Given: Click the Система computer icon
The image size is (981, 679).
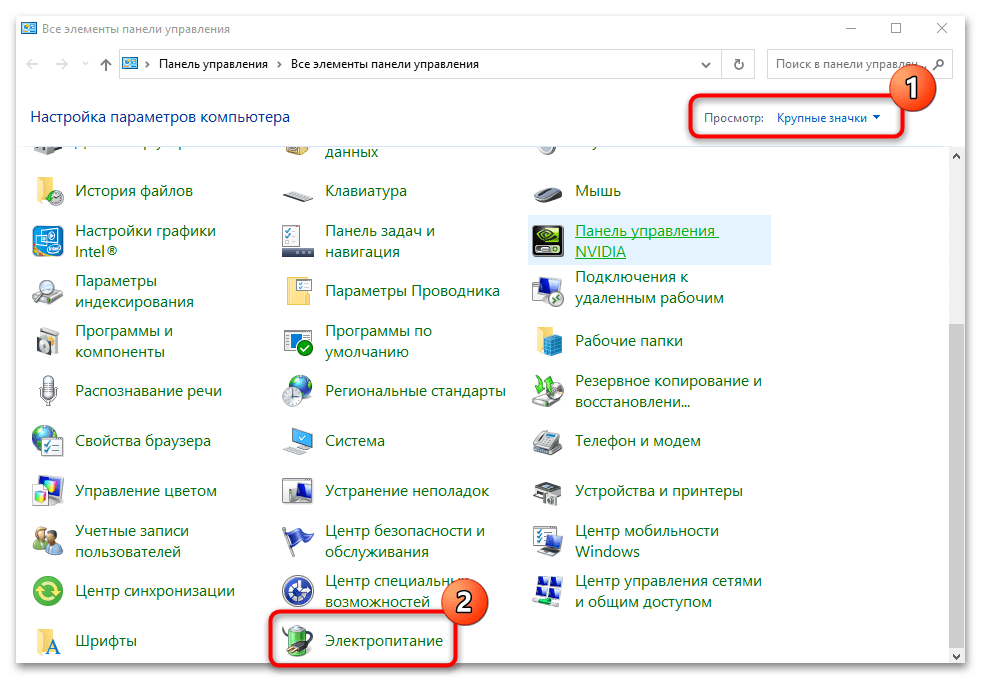Looking at the screenshot, I should tap(298, 441).
